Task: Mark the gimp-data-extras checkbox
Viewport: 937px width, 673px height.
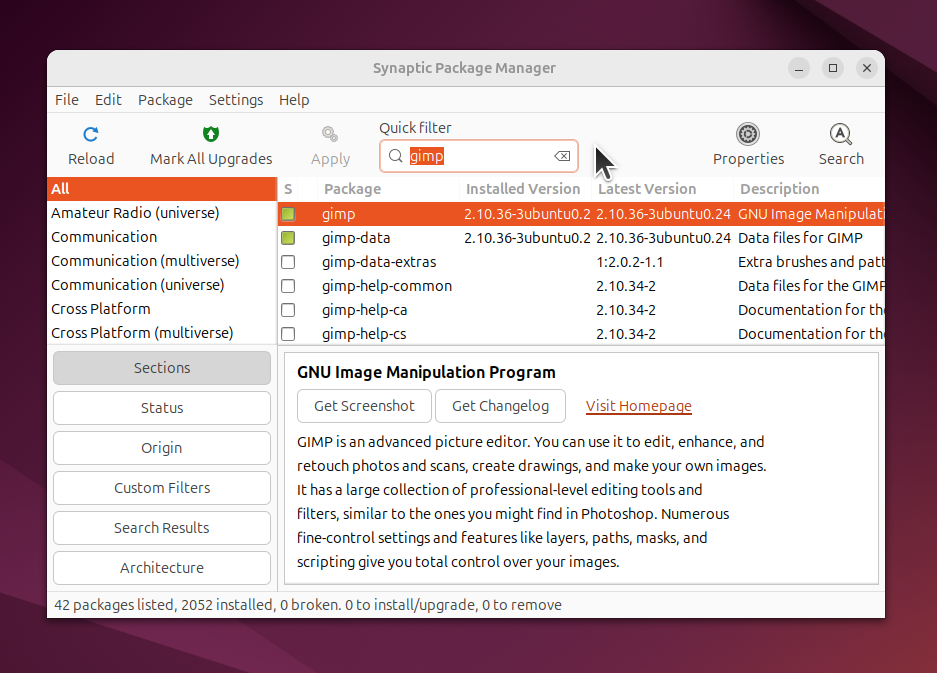Action: pyautogui.click(x=288, y=262)
